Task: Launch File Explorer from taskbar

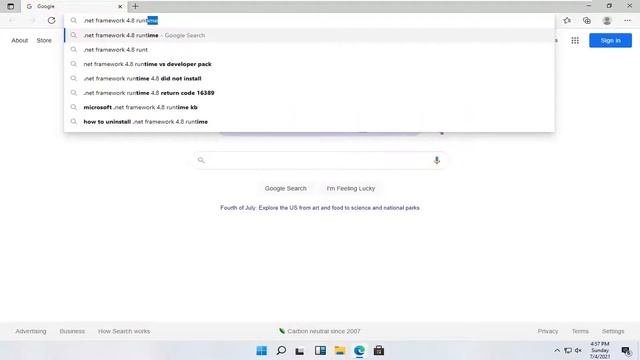Action: (x=340, y=351)
